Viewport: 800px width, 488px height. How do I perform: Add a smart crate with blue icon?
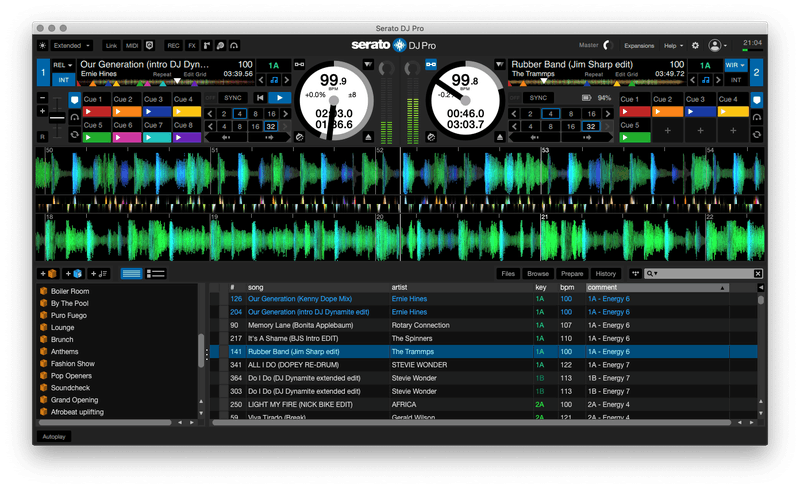[x=74, y=274]
